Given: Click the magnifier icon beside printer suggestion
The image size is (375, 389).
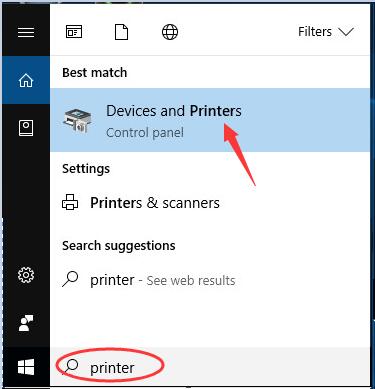Looking at the screenshot, I should (70, 279).
